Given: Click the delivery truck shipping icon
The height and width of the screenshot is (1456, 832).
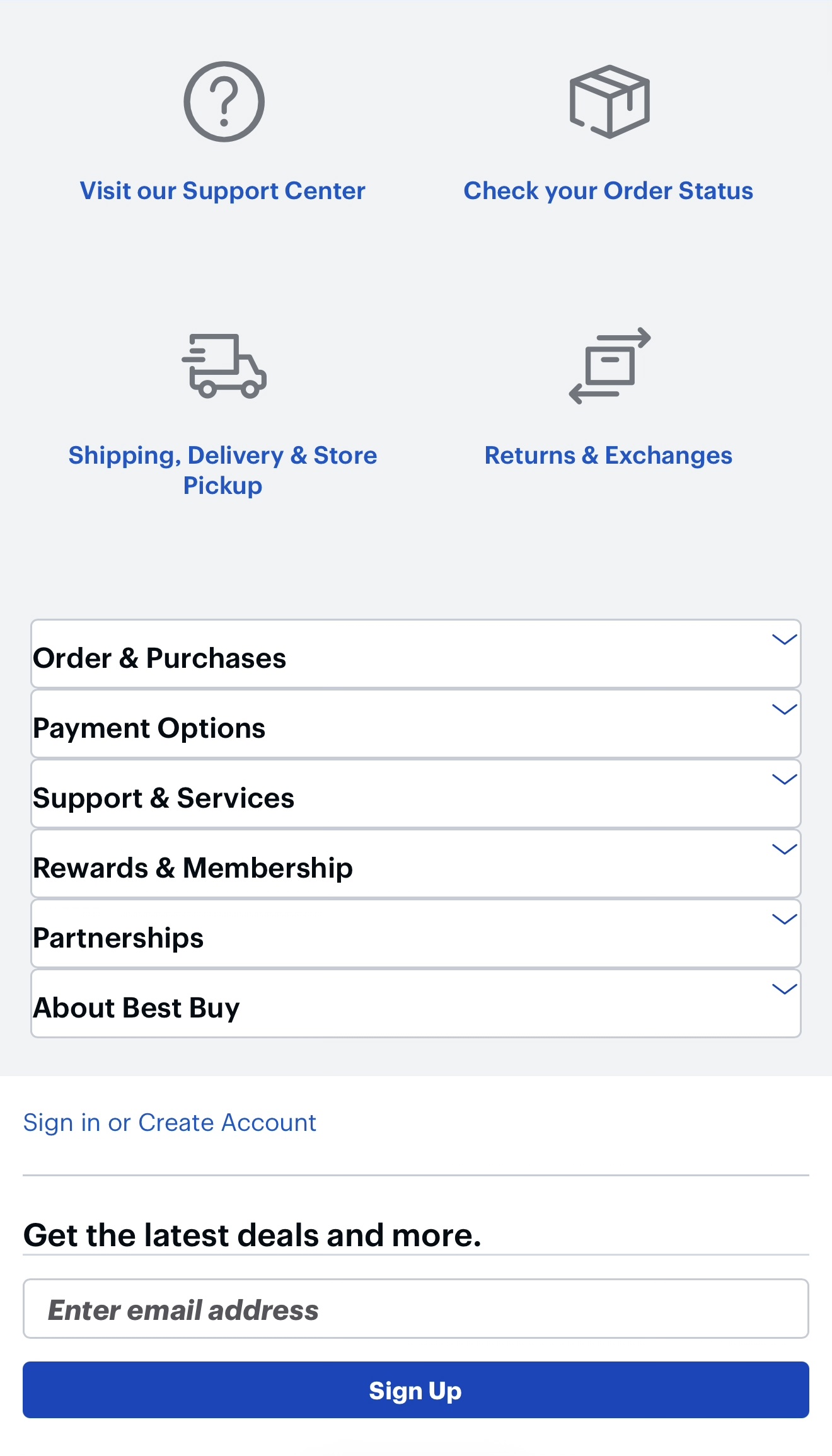Looking at the screenshot, I should [224, 366].
